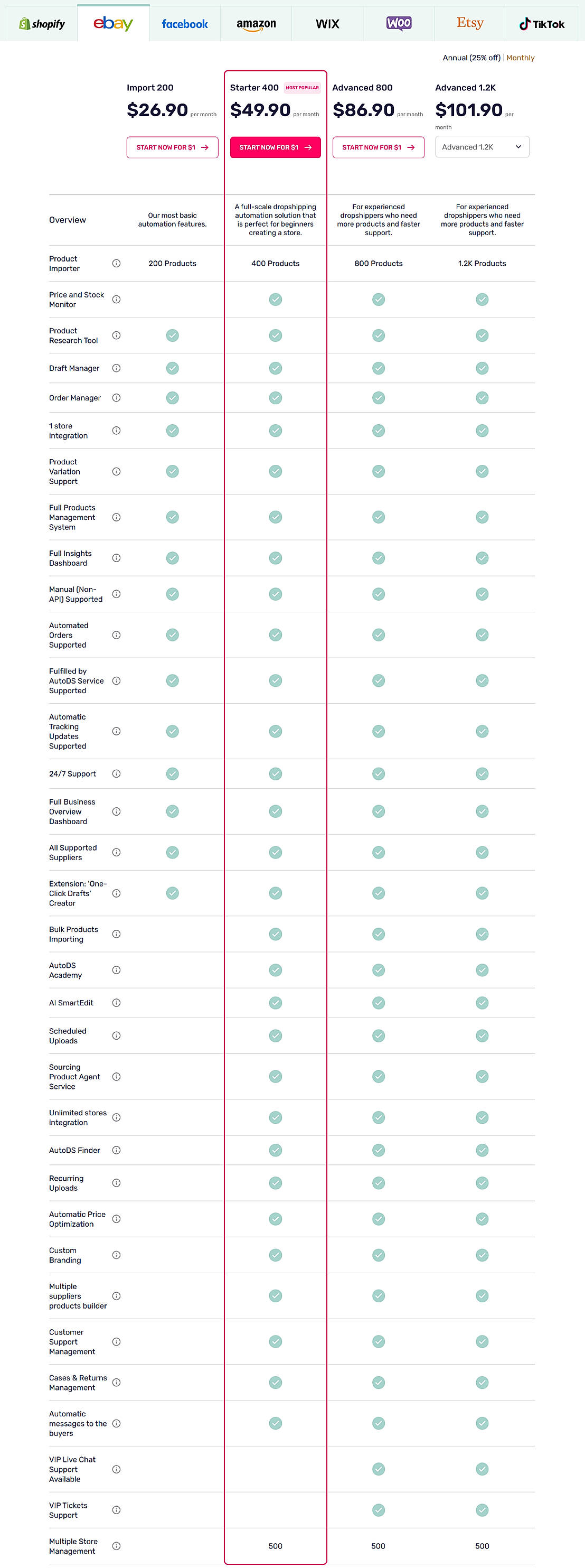The image size is (585, 1568).
Task: Click info icon next to Product Importer
Action: click(116, 264)
